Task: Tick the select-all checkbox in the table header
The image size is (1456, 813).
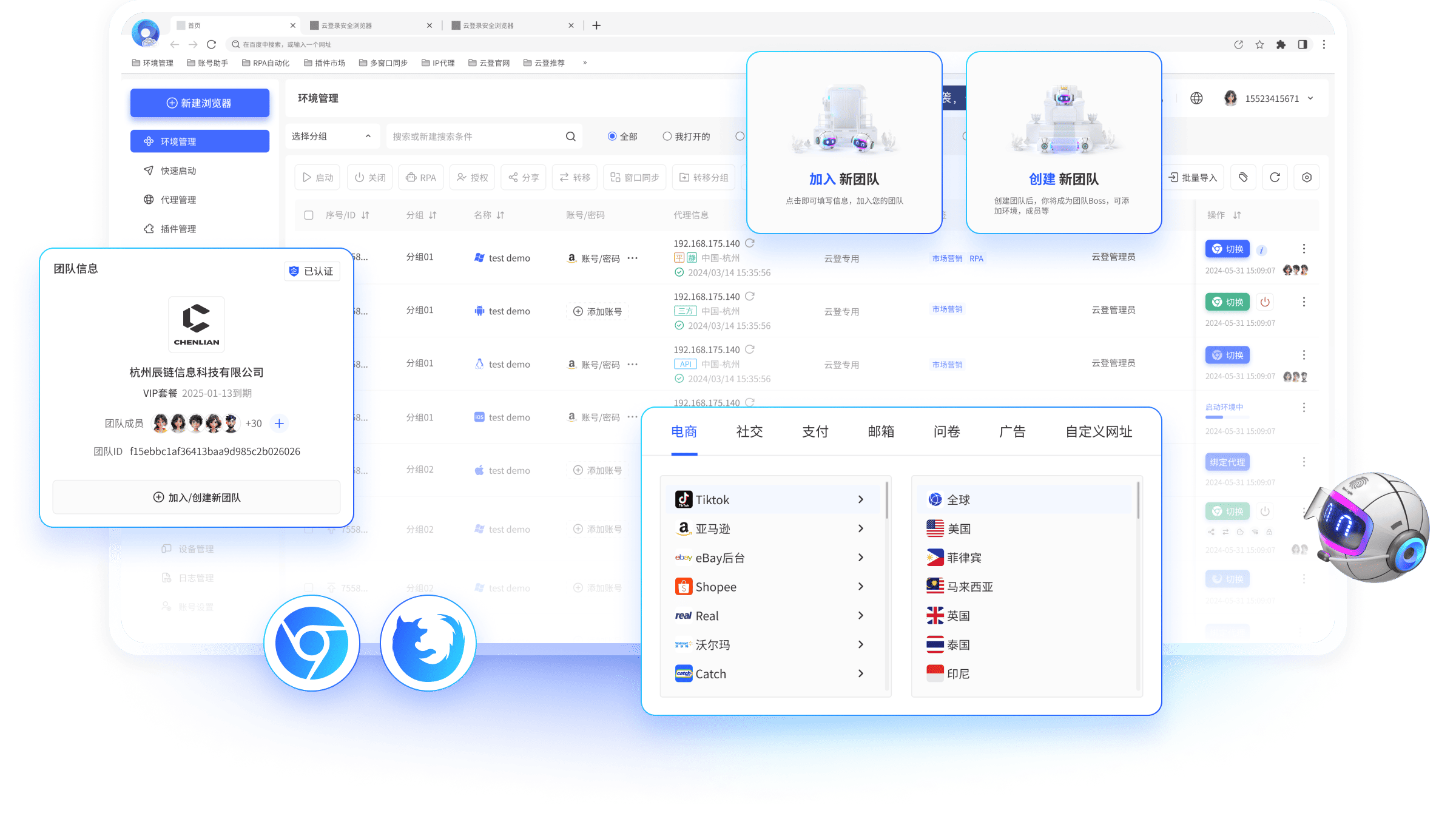Action: [x=309, y=215]
